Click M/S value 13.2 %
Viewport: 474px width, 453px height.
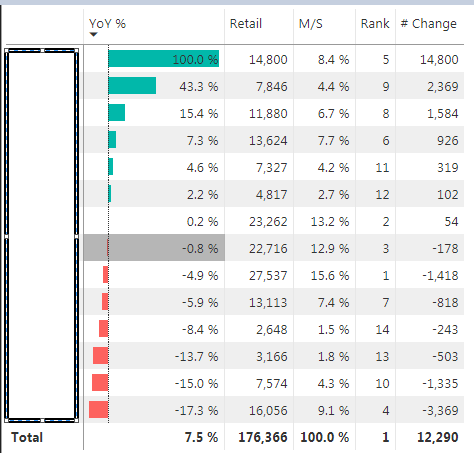[330, 222]
